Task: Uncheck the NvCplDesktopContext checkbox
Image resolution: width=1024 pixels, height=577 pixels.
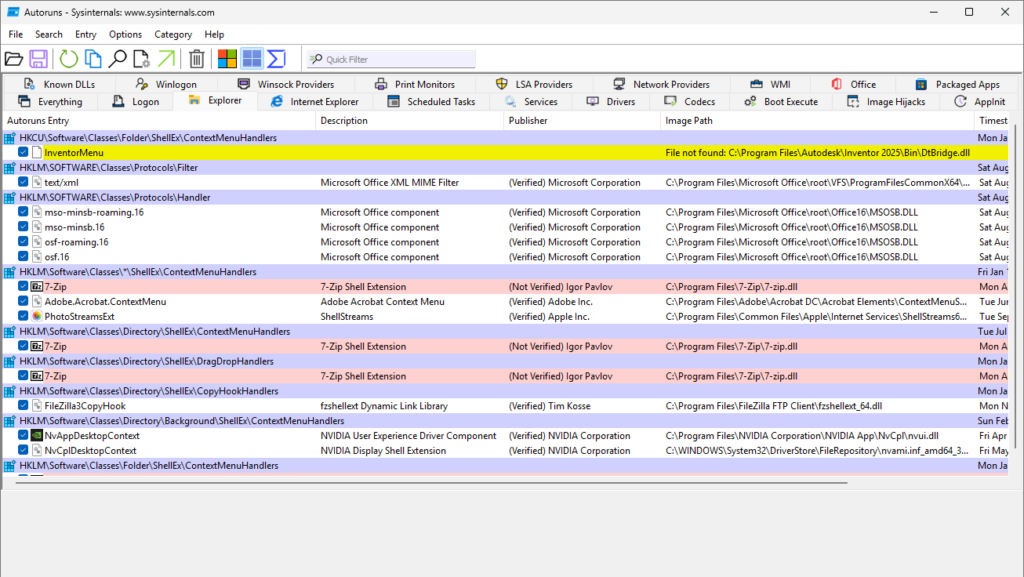Action: [23, 450]
